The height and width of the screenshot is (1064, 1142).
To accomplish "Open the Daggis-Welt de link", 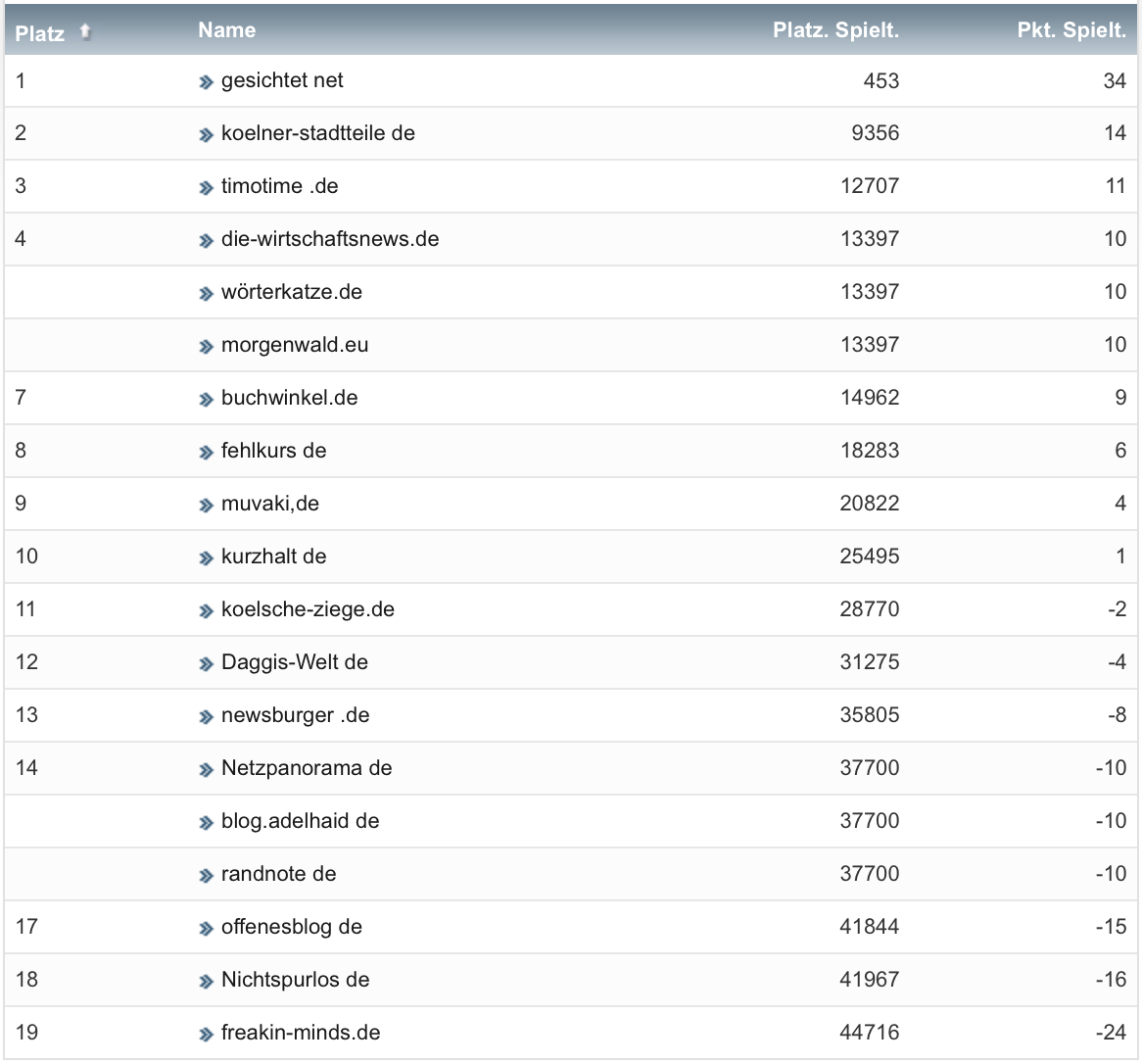I will pos(295,661).
